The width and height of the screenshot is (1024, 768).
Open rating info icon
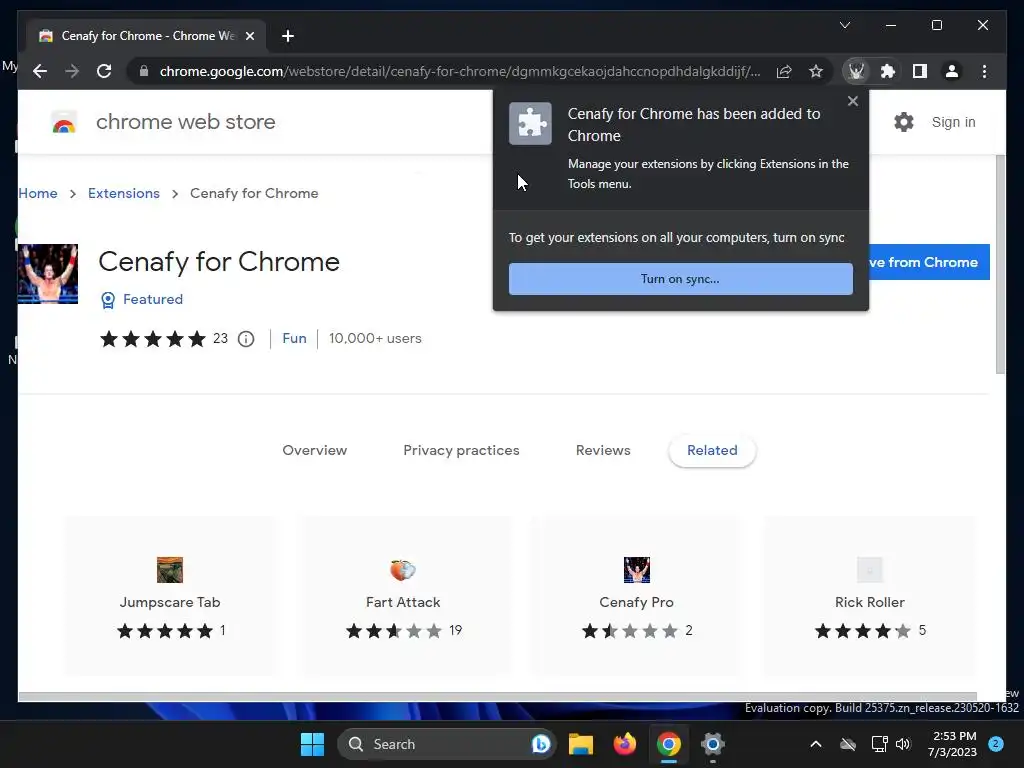pos(246,339)
